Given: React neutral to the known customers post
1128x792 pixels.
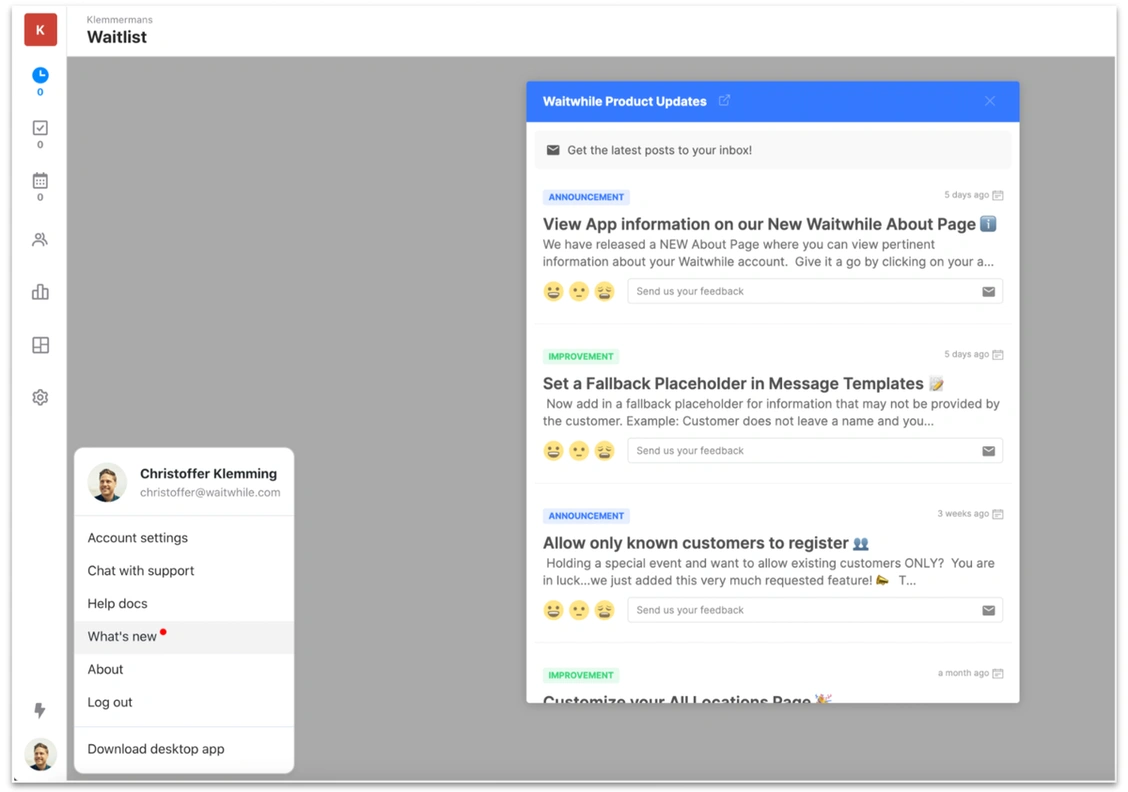Looking at the screenshot, I should (579, 611).
